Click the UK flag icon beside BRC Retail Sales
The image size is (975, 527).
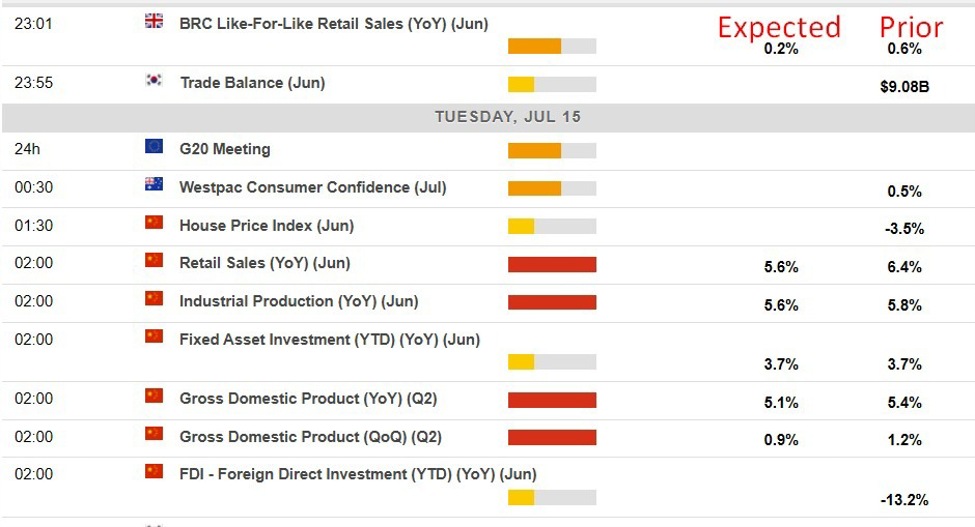[154, 21]
